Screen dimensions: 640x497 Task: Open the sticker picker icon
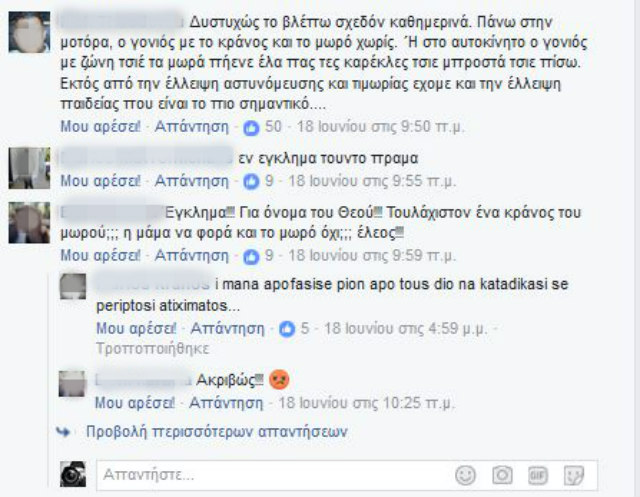[574, 475]
